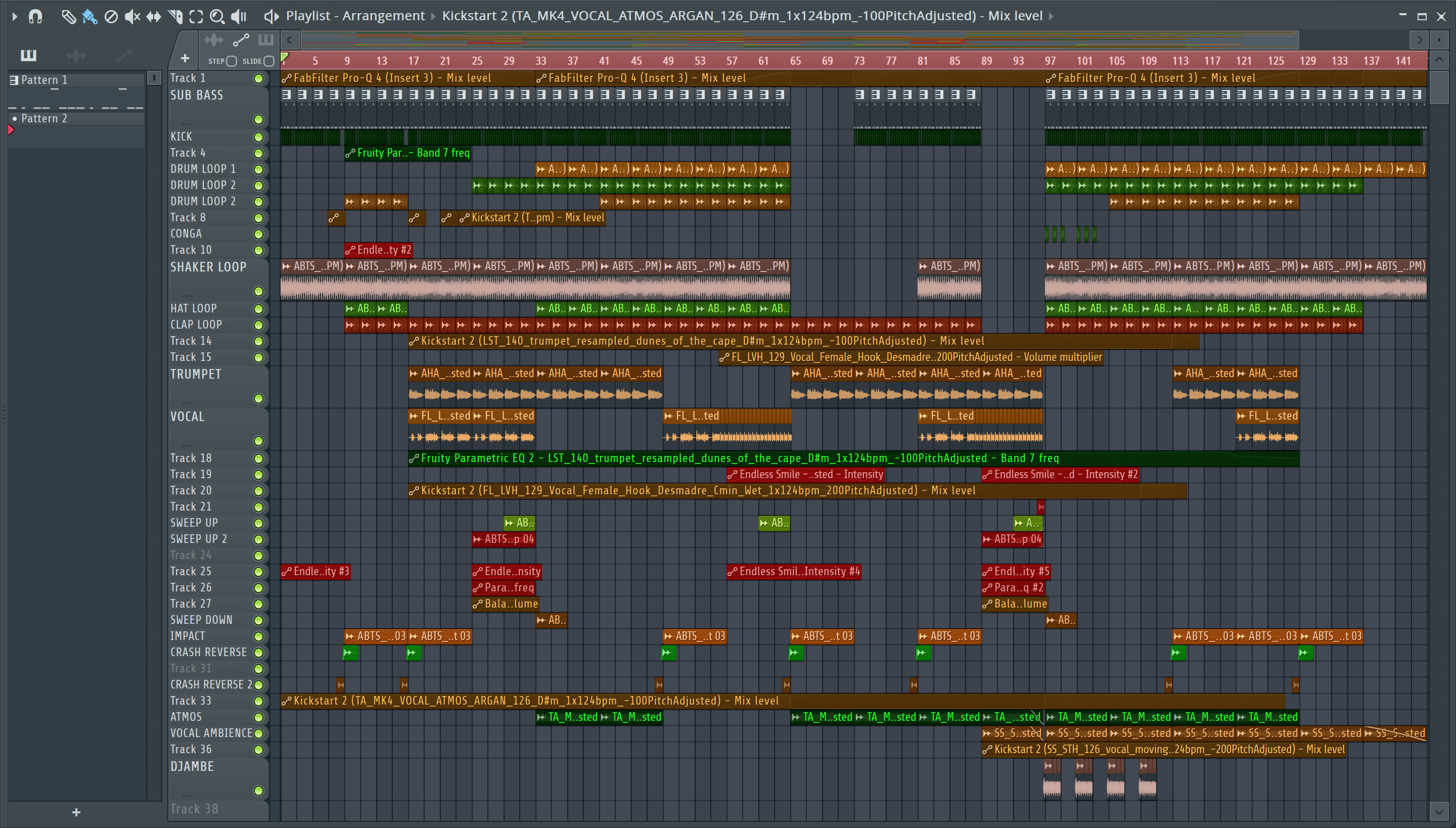Show piano pattern clips in the picker
The height and width of the screenshot is (828, 1456).
28,55
